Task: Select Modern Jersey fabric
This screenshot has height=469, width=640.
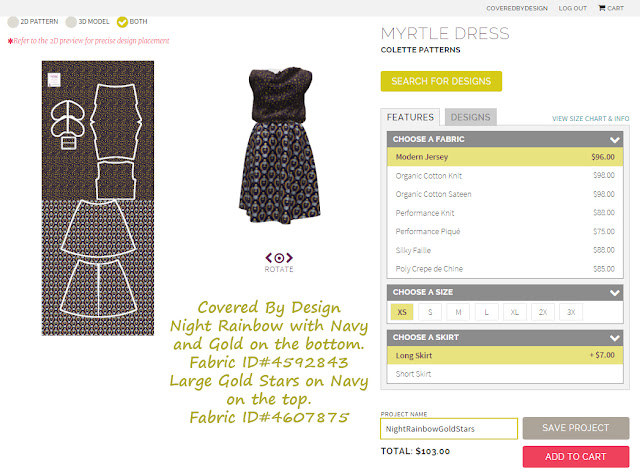Action: click(505, 157)
